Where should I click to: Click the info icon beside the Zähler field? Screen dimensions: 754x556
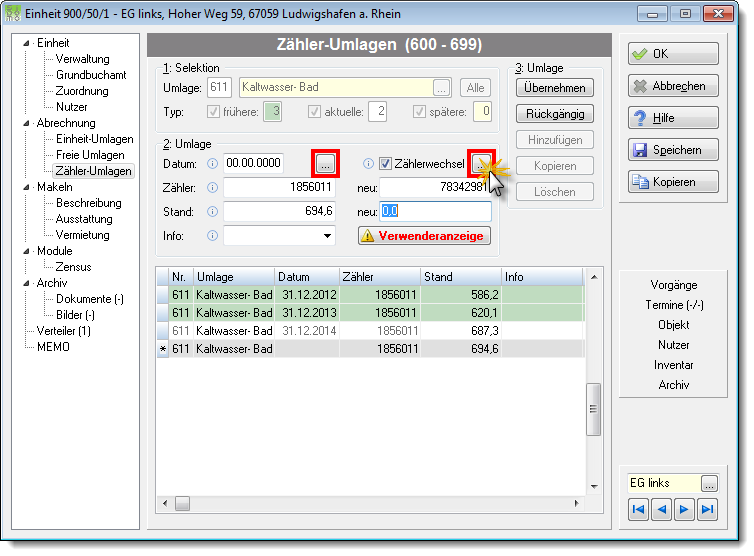212,188
